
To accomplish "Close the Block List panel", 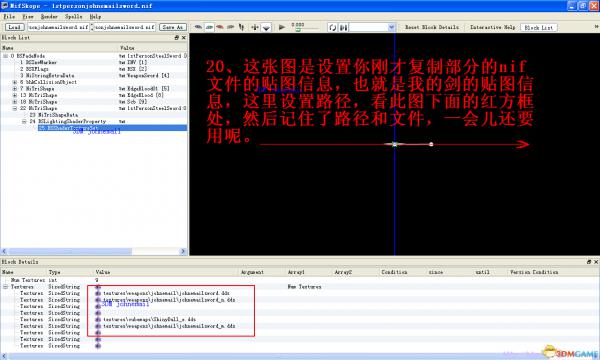I will (x=184, y=37).
